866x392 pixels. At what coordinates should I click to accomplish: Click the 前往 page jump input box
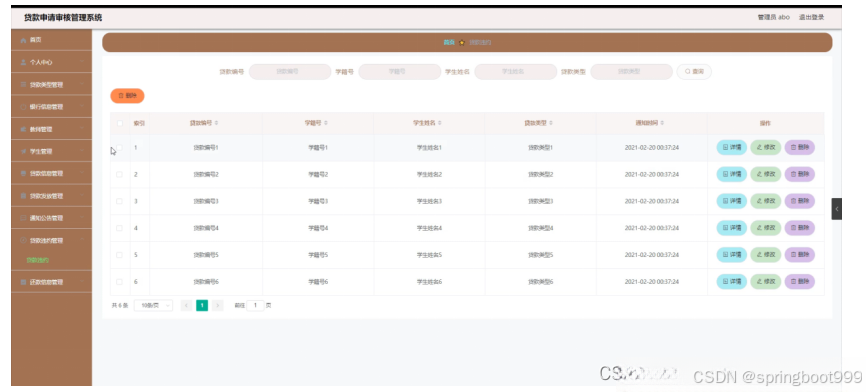pos(255,305)
